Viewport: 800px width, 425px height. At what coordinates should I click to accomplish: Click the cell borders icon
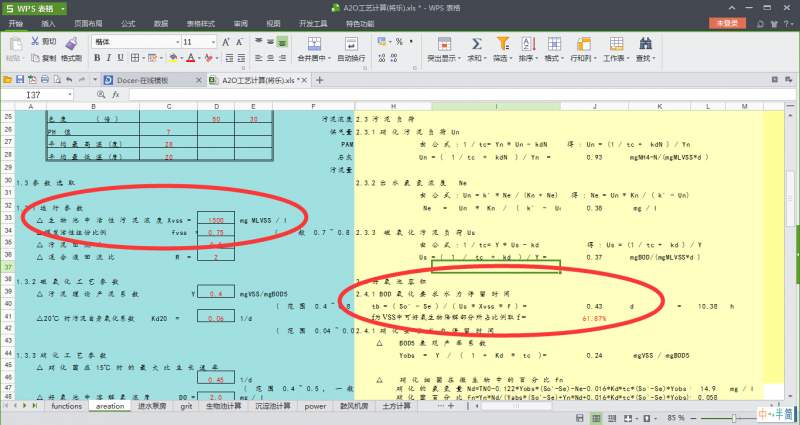click(135, 58)
